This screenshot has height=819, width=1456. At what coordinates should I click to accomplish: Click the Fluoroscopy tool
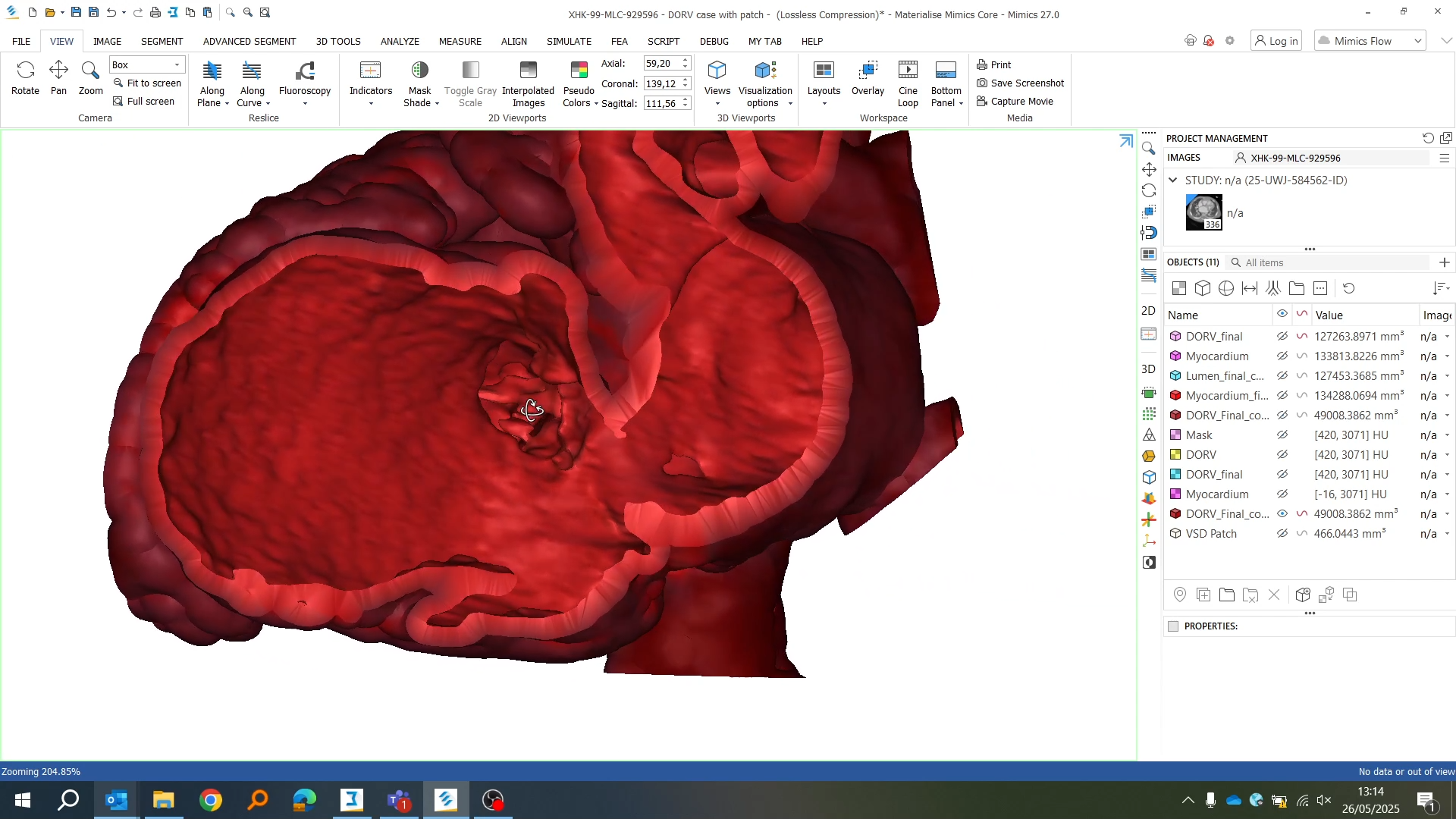coord(305,83)
